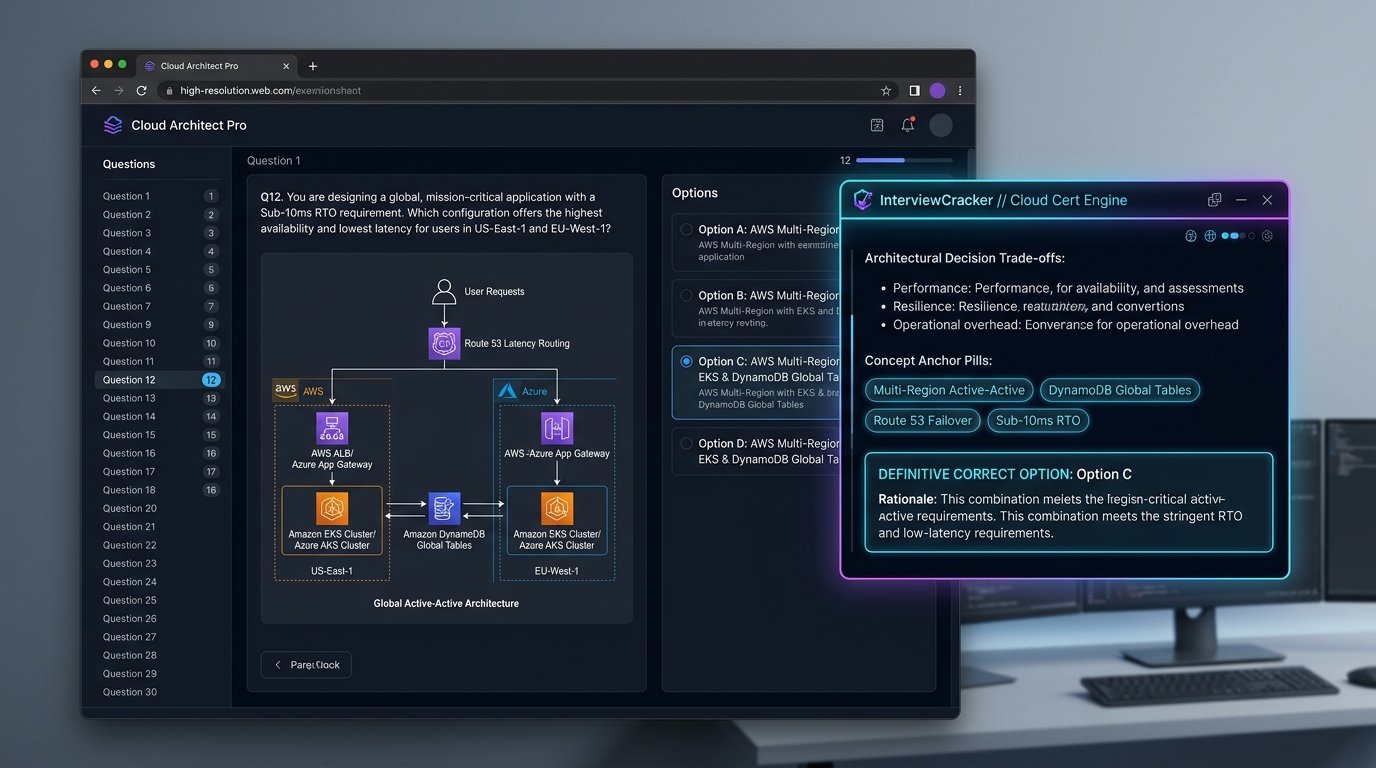The width and height of the screenshot is (1376, 768).
Task: Click the Questions heading in the sidebar
Action: point(129,164)
